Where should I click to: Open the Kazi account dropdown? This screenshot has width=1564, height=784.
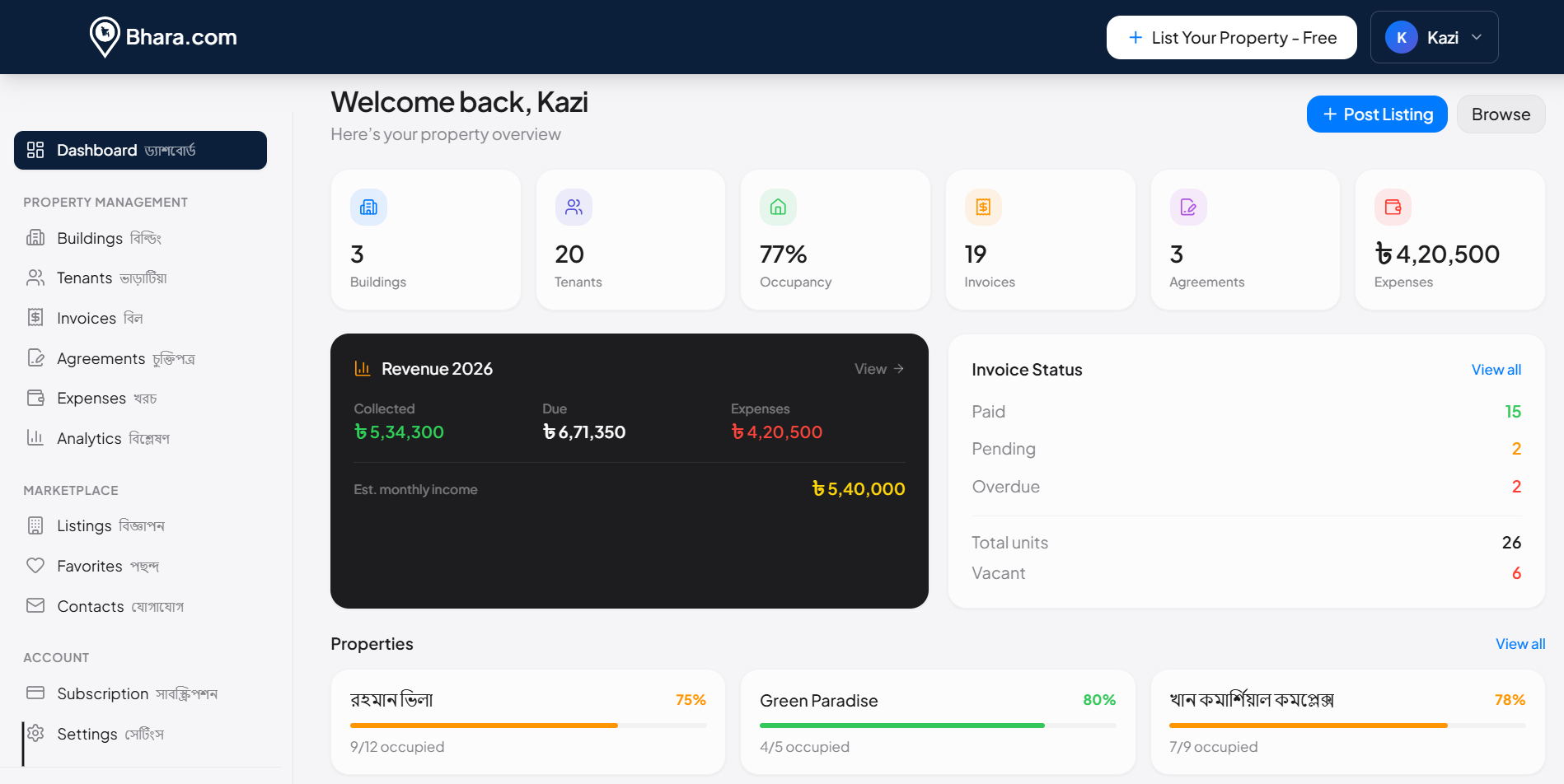(1433, 38)
